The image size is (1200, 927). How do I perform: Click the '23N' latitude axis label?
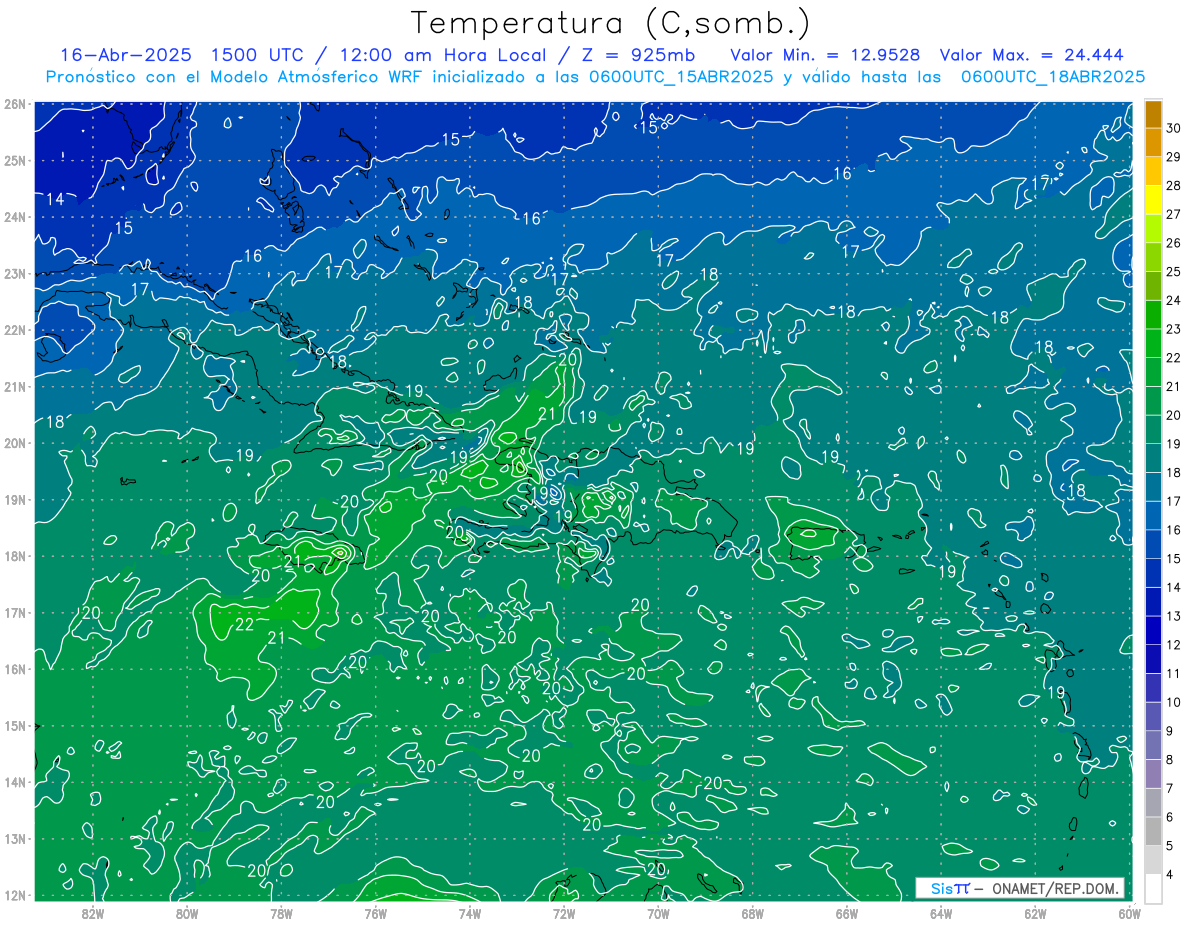15,273
